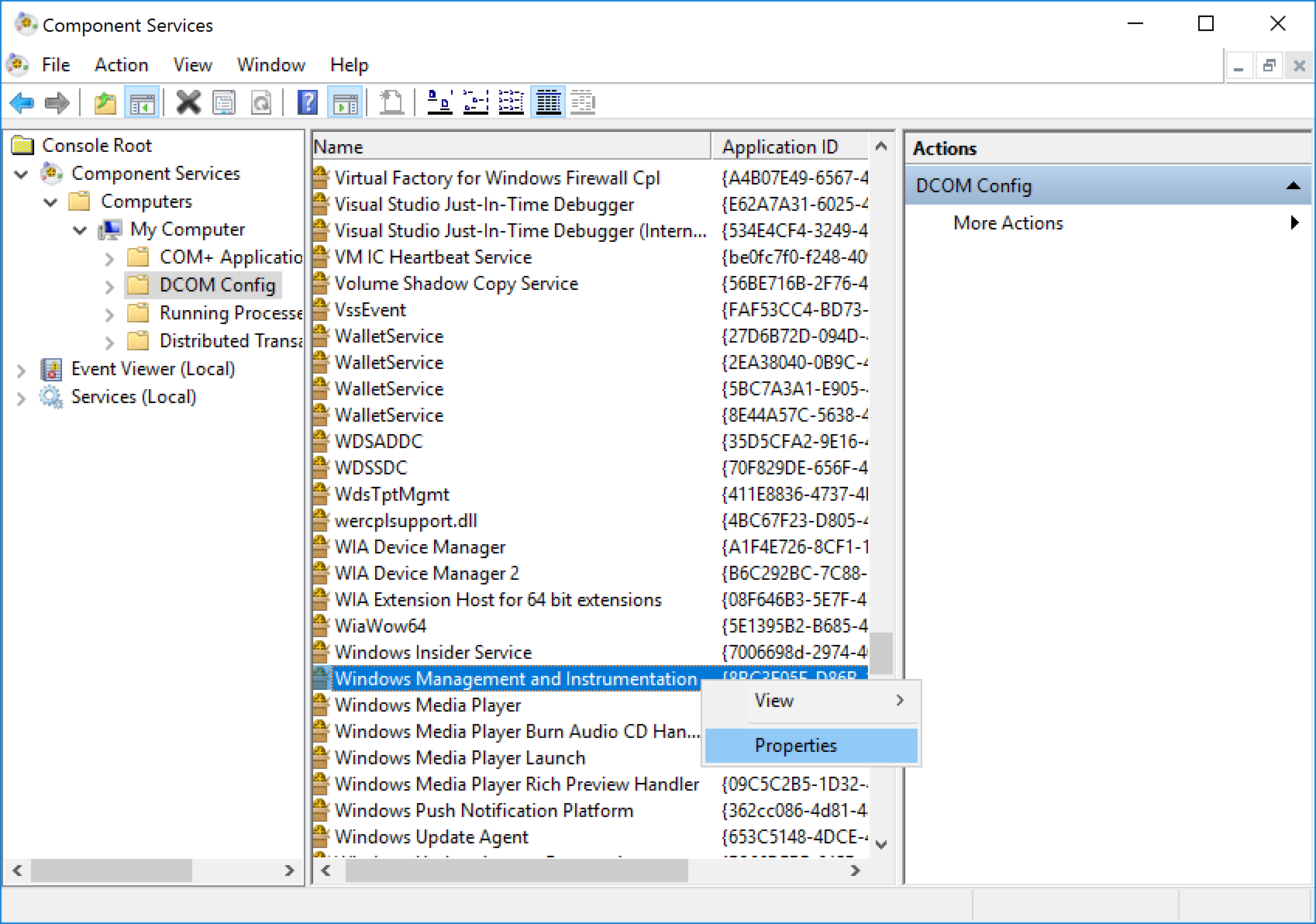Viewport: 1316px width, 924px height.
Task: Switch to Large Icons view in toolbar
Action: pyautogui.click(x=440, y=102)
